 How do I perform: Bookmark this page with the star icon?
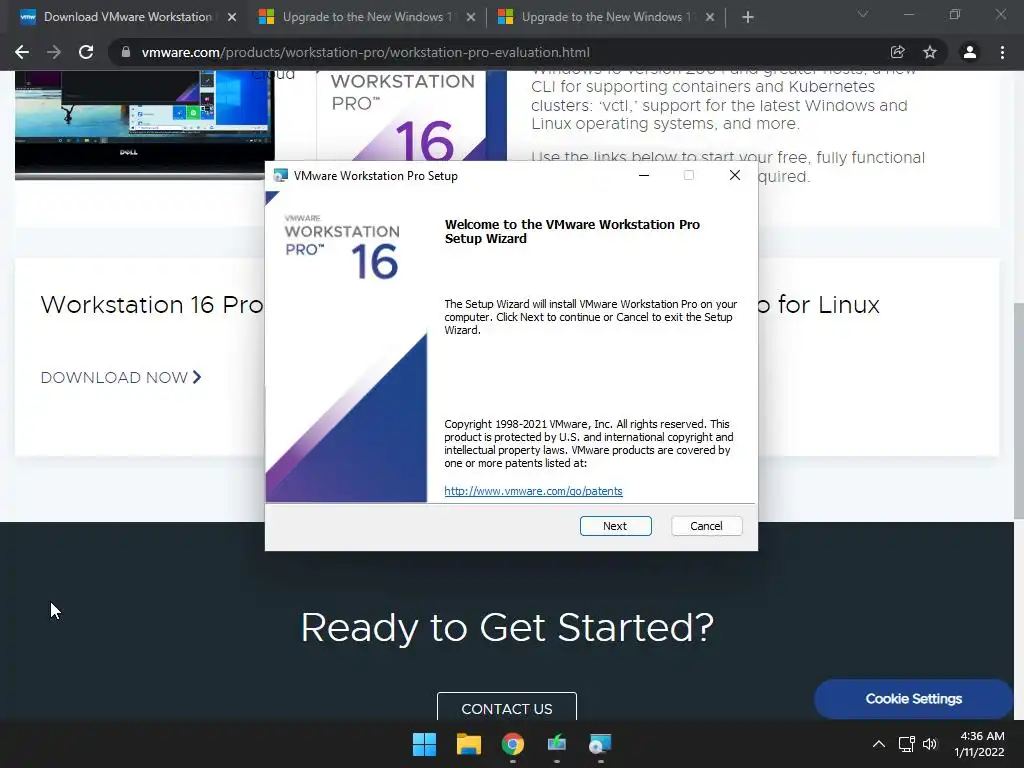pyautogui.click(x=930, y=52)
